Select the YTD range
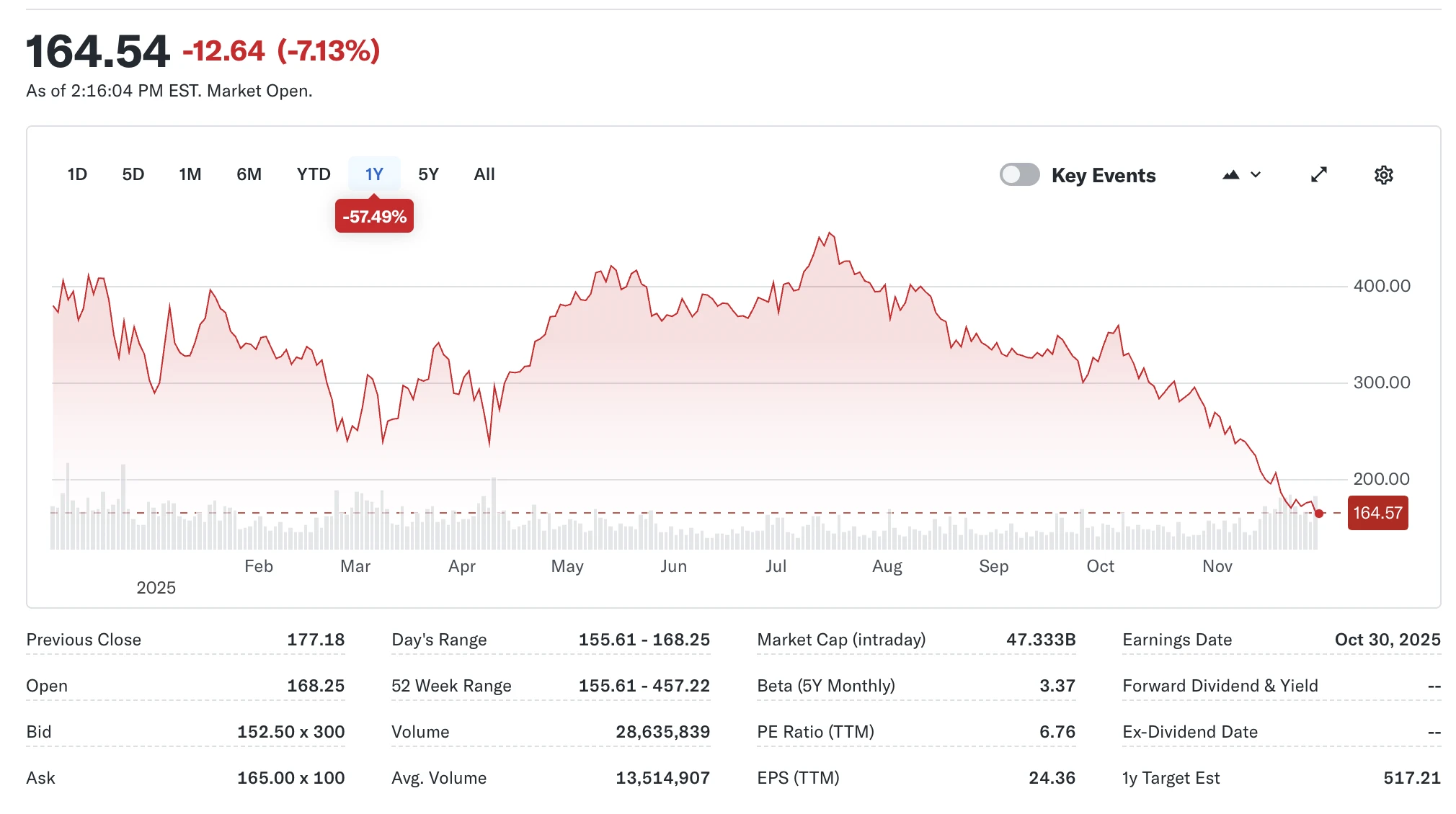Viewport: 1456px width, 814px height. pos(314,174)
